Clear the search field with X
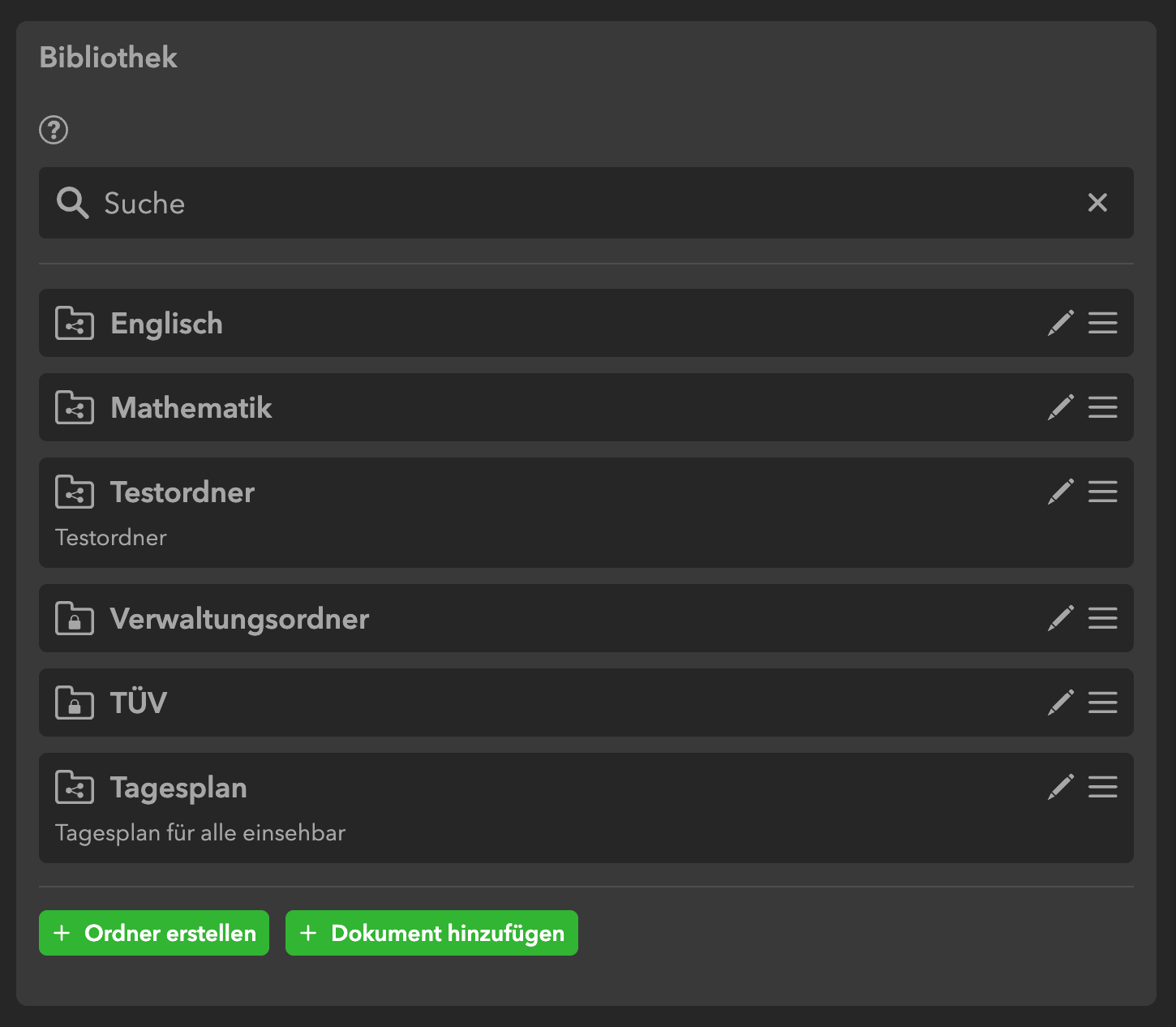Screen dimensions: 1176x1027 1097,203
